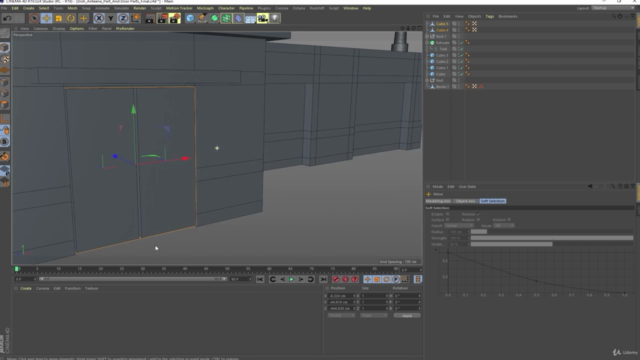The height and width of the screenshot is (360, 640).
Task: Click the Apply button in coordinates
Action: tap(407, 316)
